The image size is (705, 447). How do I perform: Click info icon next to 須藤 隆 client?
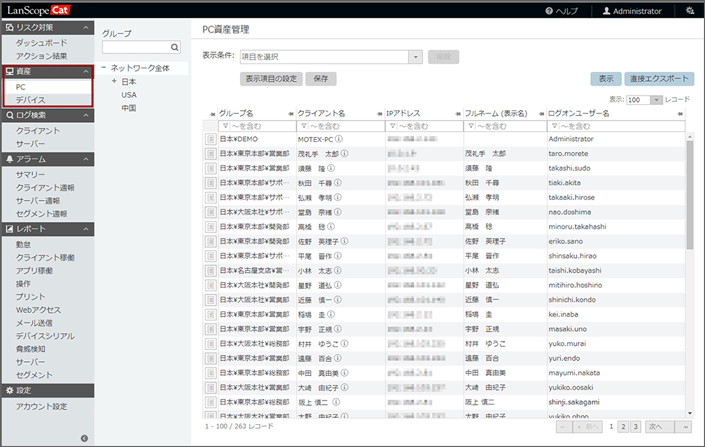pos(331,168)
